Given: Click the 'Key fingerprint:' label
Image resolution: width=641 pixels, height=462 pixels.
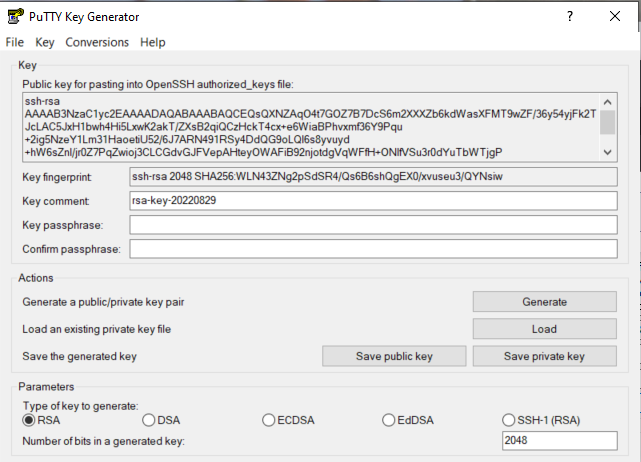Looking at the screenshot, I should tap(57, 177).
